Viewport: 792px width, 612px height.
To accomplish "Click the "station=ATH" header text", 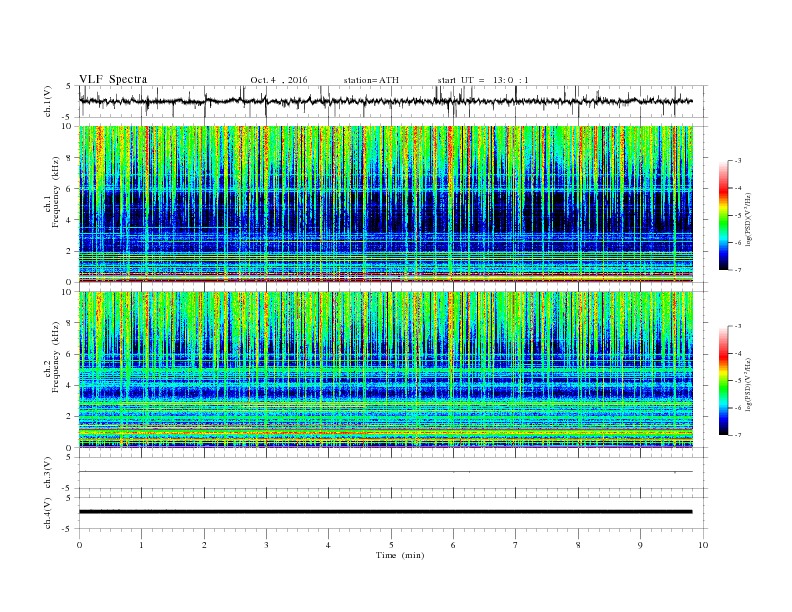I will click(371, 80).
